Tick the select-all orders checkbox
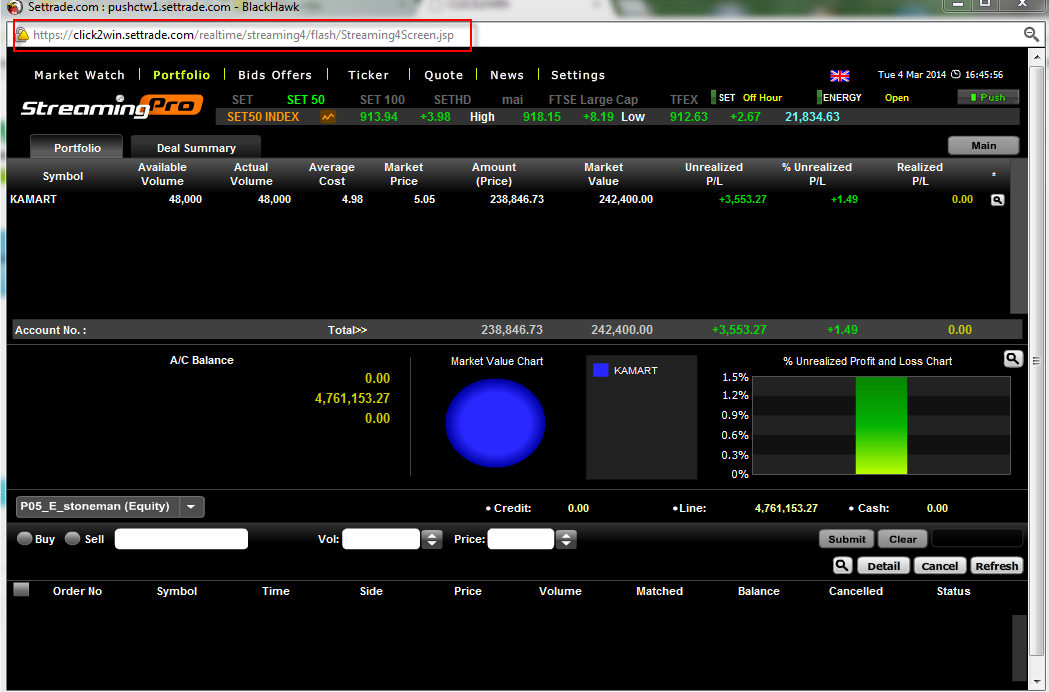Screen dimensions: 1049x692 coord(21,589)
